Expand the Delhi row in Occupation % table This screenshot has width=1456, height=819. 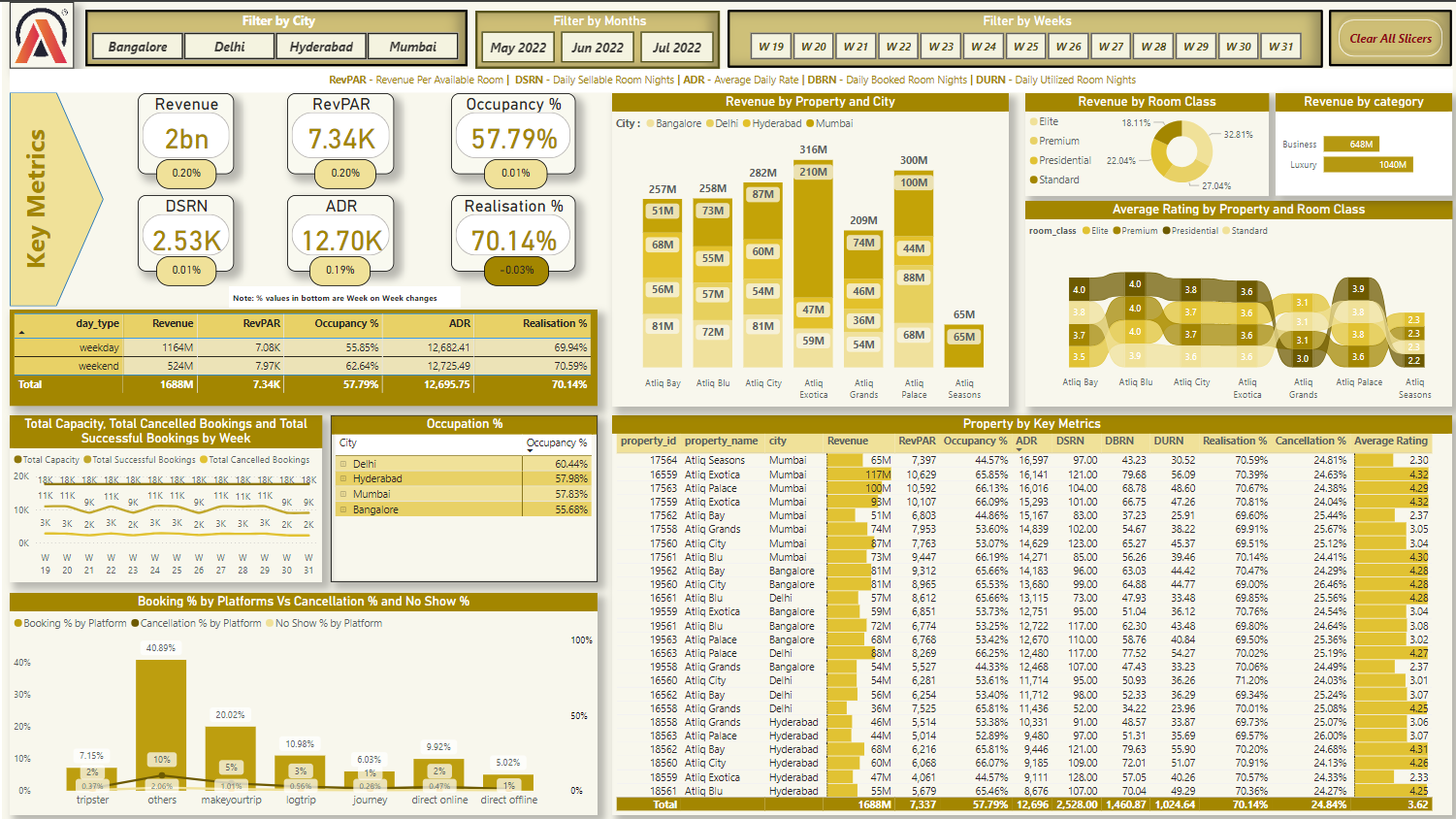tap(343, 464)
